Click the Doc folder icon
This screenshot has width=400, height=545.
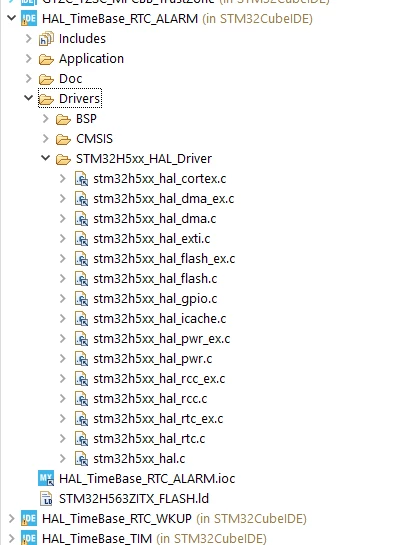click(46, 79)
